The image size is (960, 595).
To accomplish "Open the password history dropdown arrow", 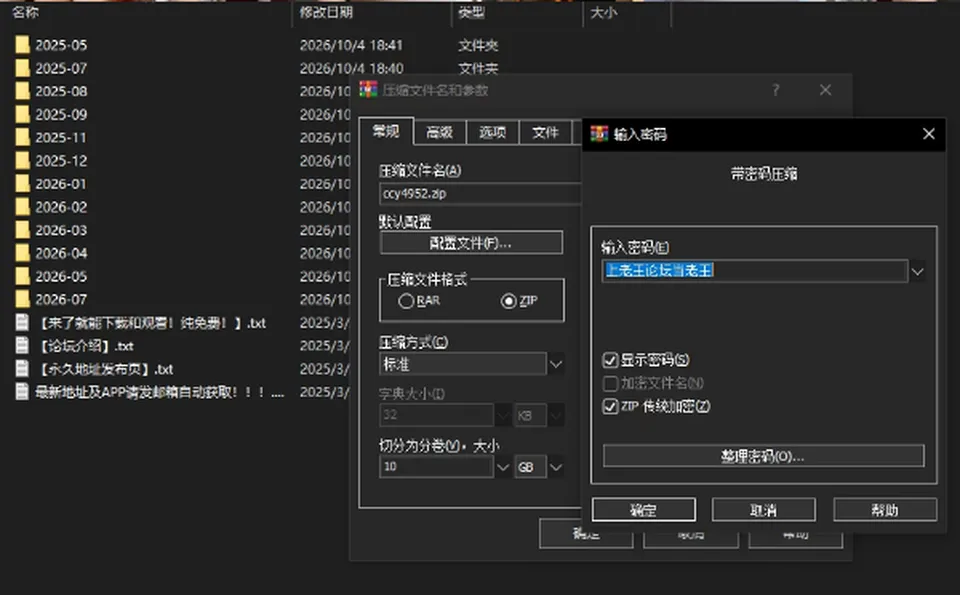I will click(917, 271).
